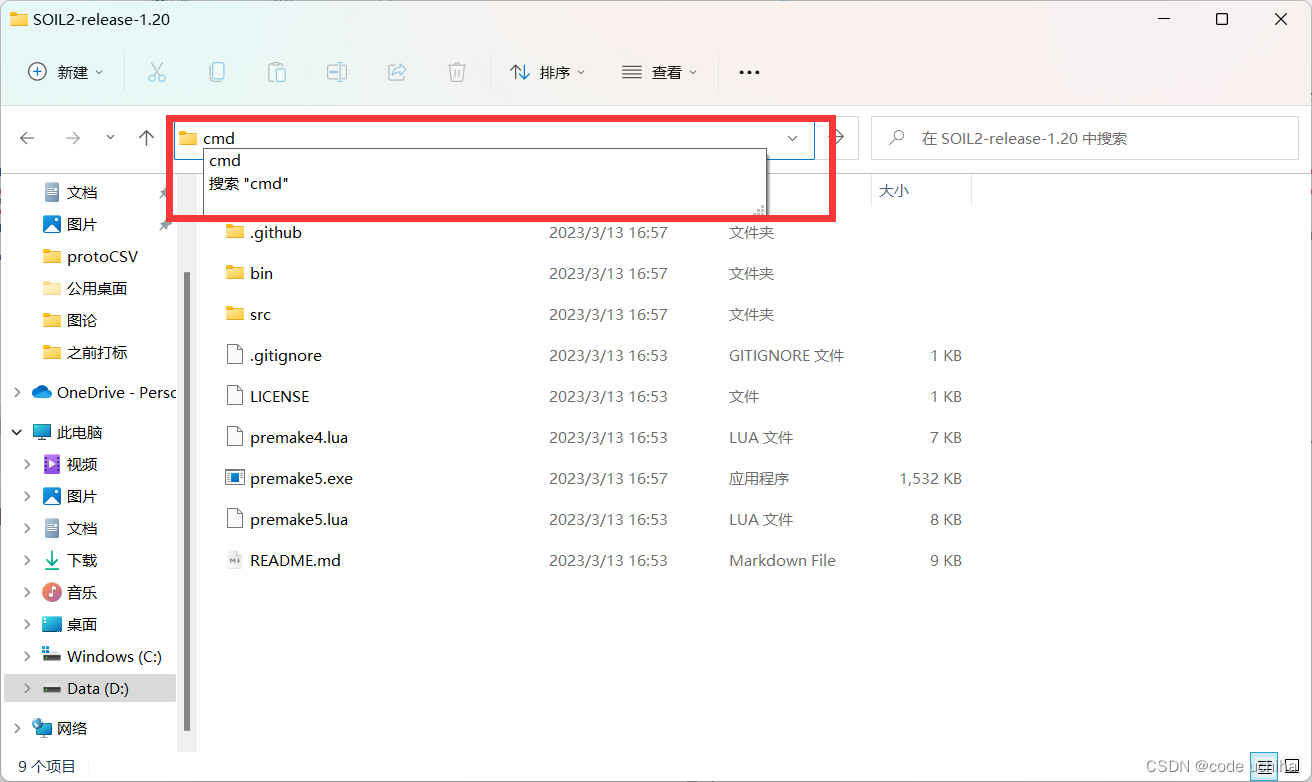Select the 搜索 "cmd" suggestion

click(x=485, y=184)
